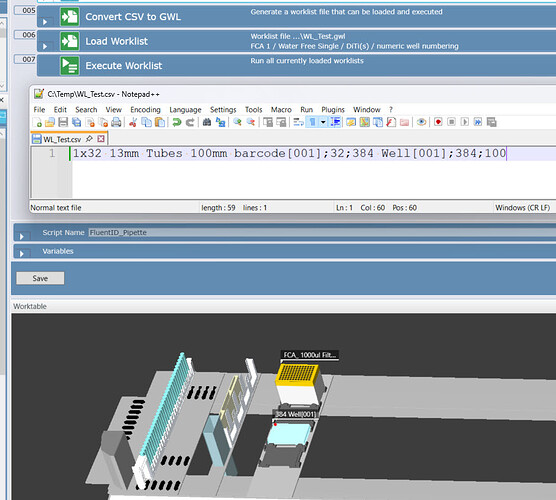Click the Replace icon in Notepad++ toolbar
The image size is (556, 500).
click(x=221, y=122)
